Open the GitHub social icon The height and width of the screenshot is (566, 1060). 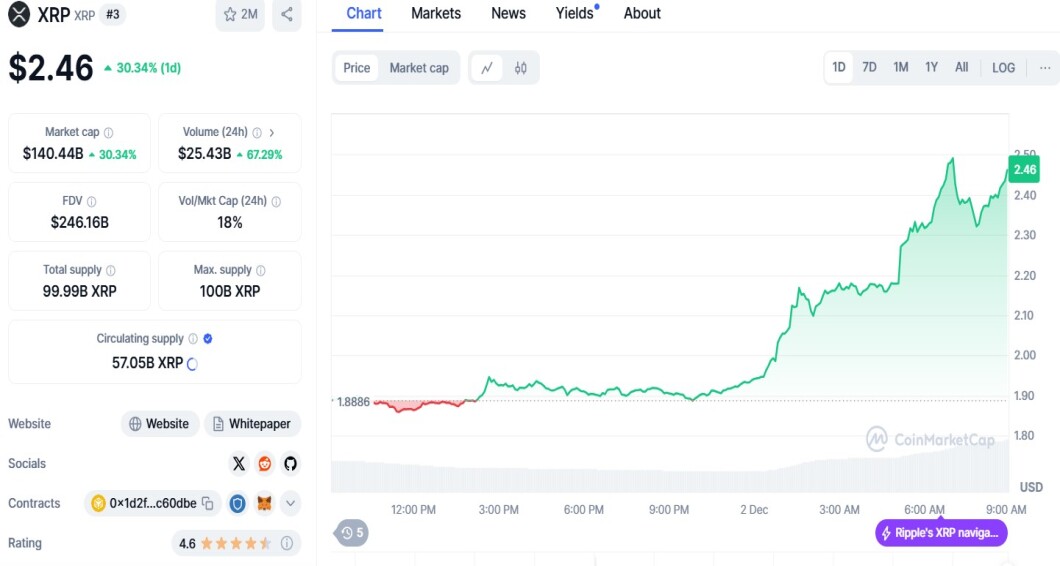(290, 464)
